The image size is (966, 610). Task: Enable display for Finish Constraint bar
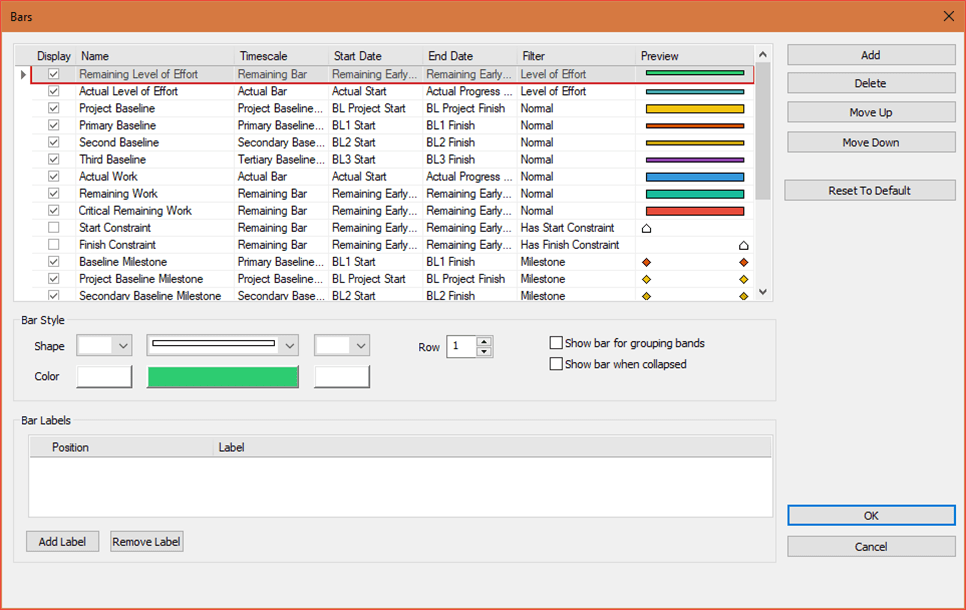pyautogui.click(x=54, y=245)
